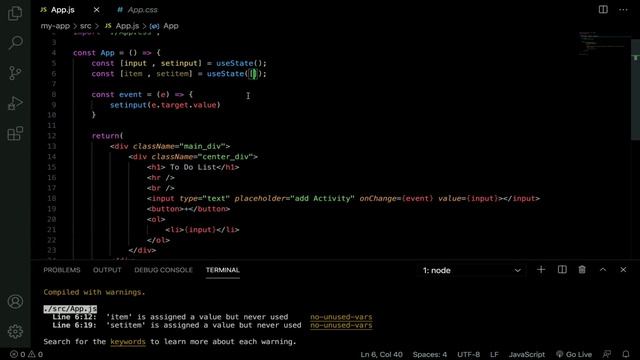Image resolution: width=640 pixels, height=360 pixels.
Task: Click "main_div" className string on line 13
Action: pos(202,147)
